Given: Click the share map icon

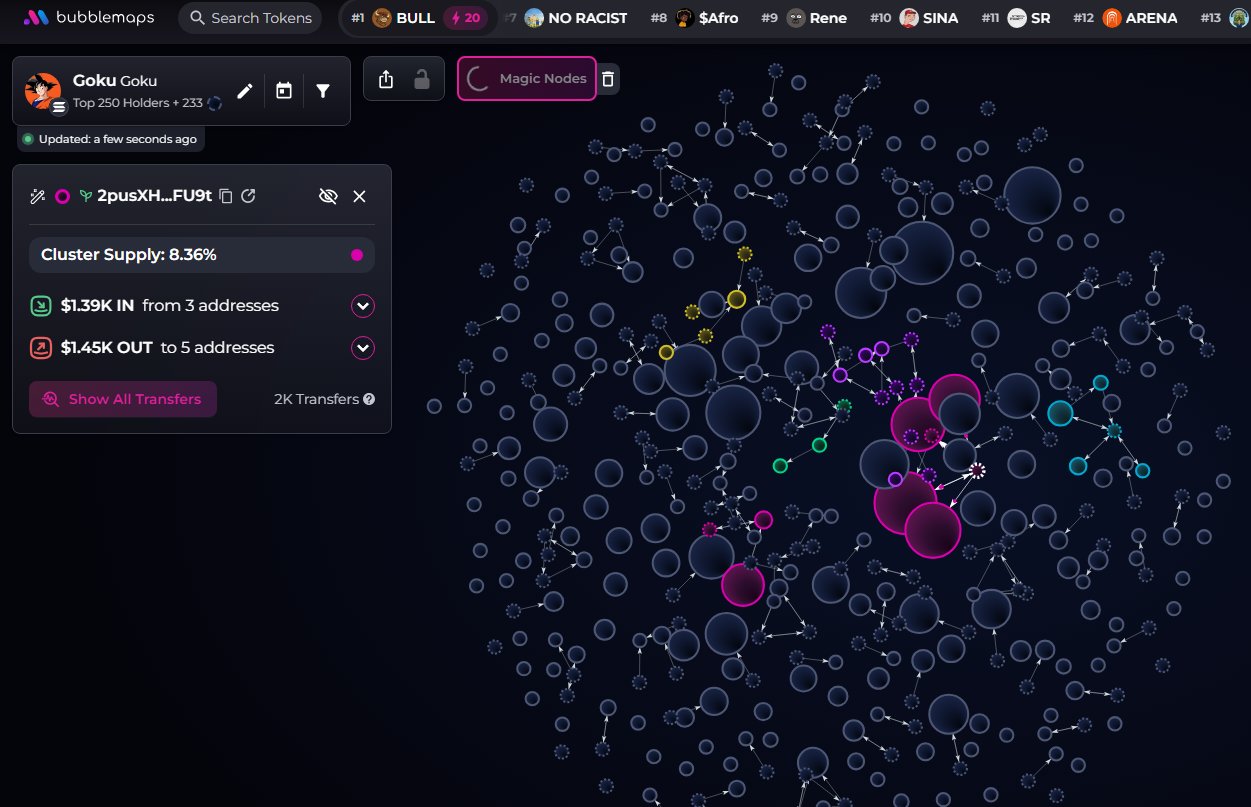Looking at the screenshot, I should coord(386,79).
